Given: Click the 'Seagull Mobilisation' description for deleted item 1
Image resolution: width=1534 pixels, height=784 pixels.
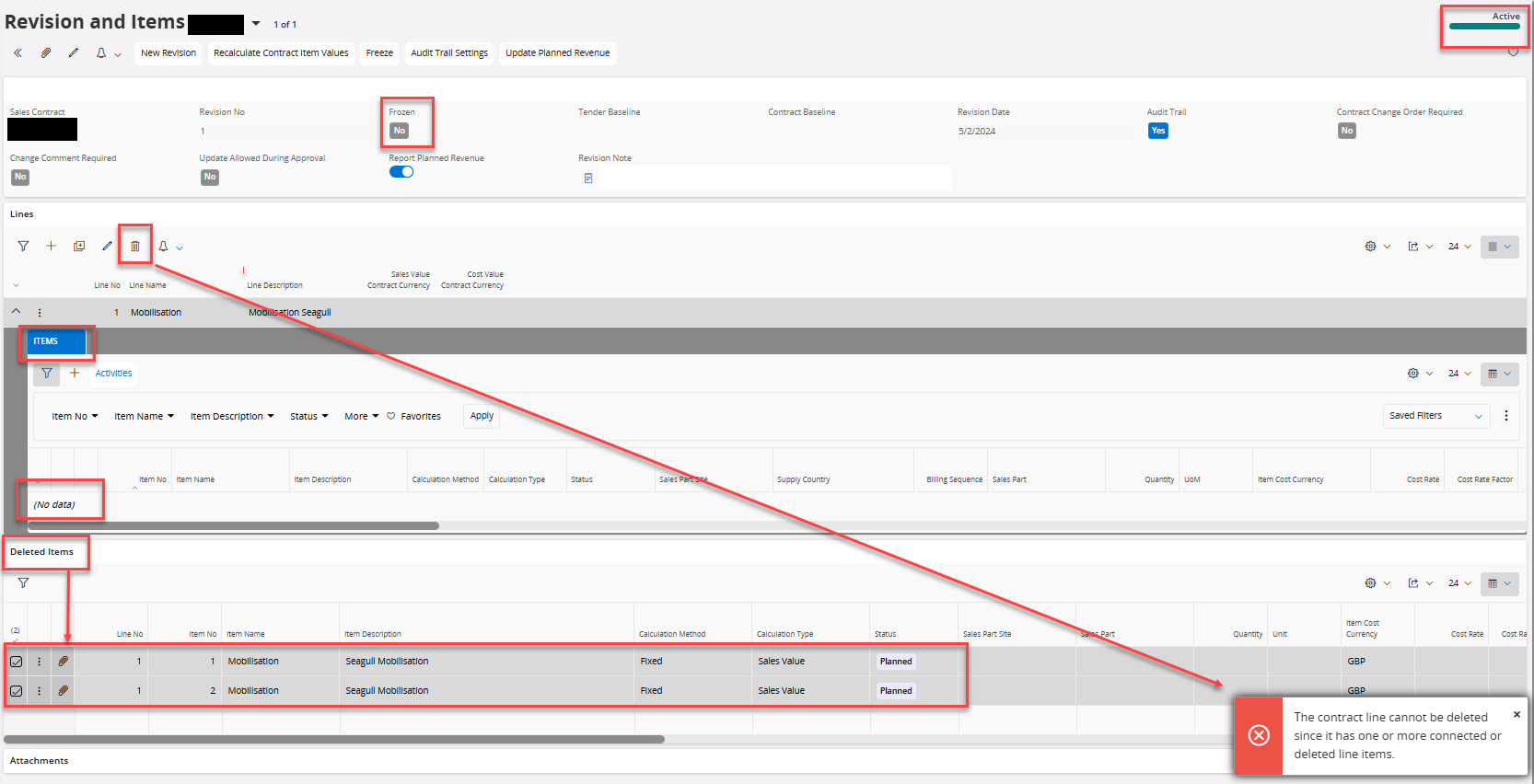Looking at the screenshot, I should (387, 662).
